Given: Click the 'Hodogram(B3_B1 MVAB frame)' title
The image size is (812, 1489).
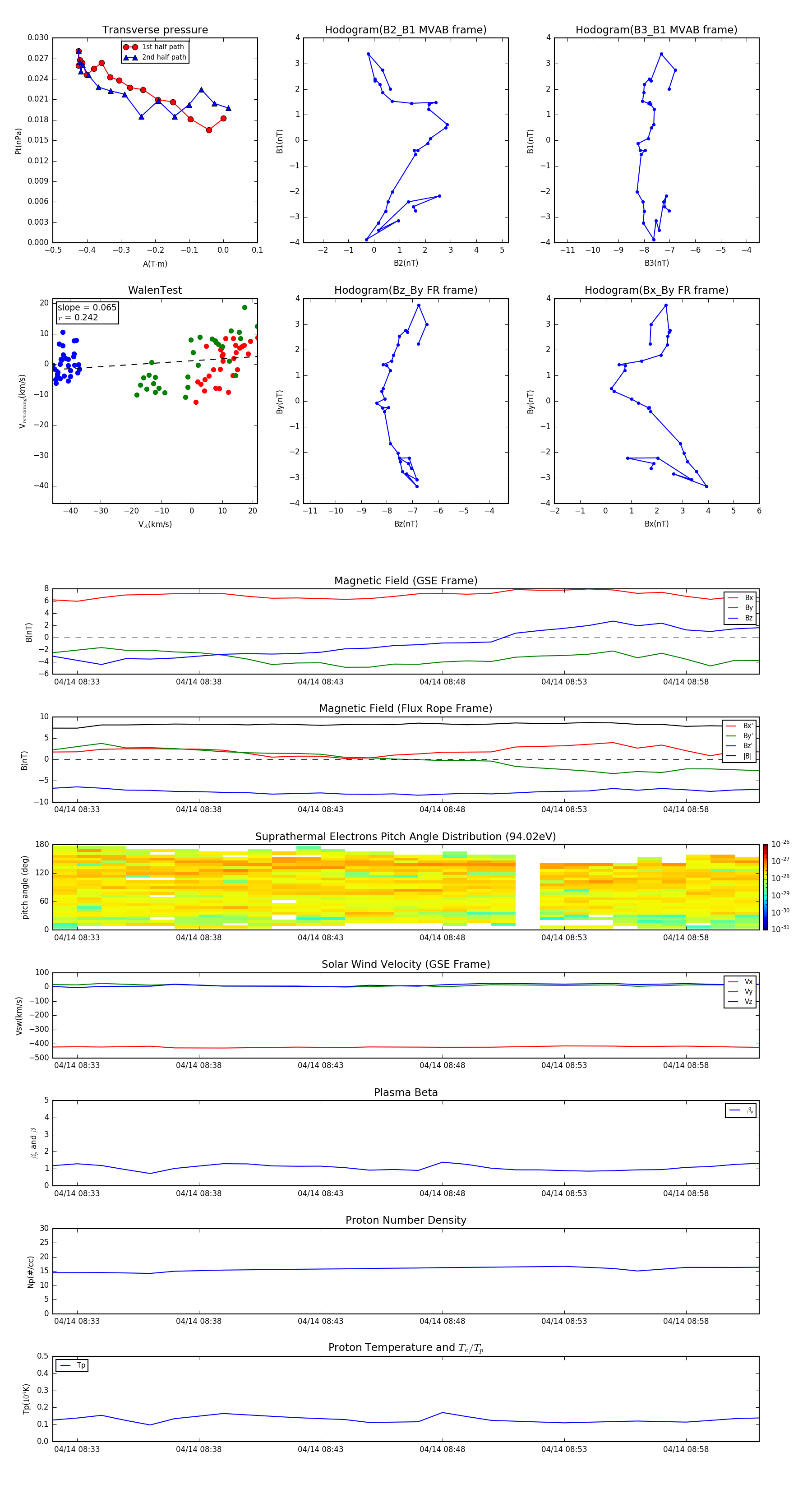Looking at the screenshot, I should 656,30.
